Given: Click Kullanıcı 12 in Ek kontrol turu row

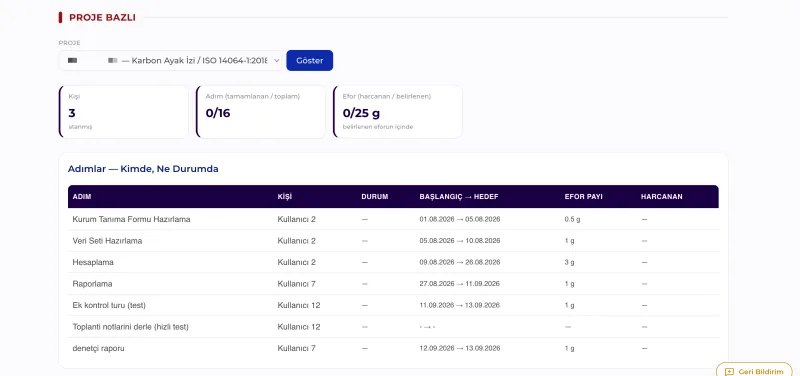Looking at the screenshot, I should (298, 305).
